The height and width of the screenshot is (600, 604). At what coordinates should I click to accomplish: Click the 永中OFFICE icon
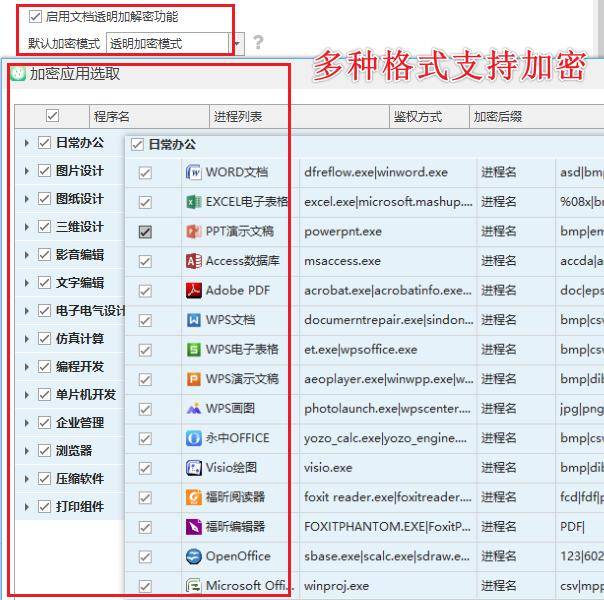coord(193,438)
